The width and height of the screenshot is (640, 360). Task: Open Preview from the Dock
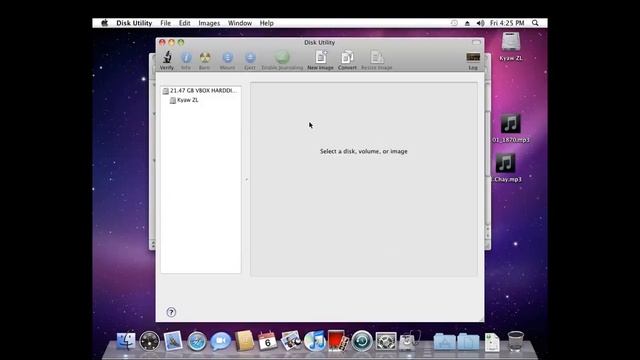click(x=291, y=341)
